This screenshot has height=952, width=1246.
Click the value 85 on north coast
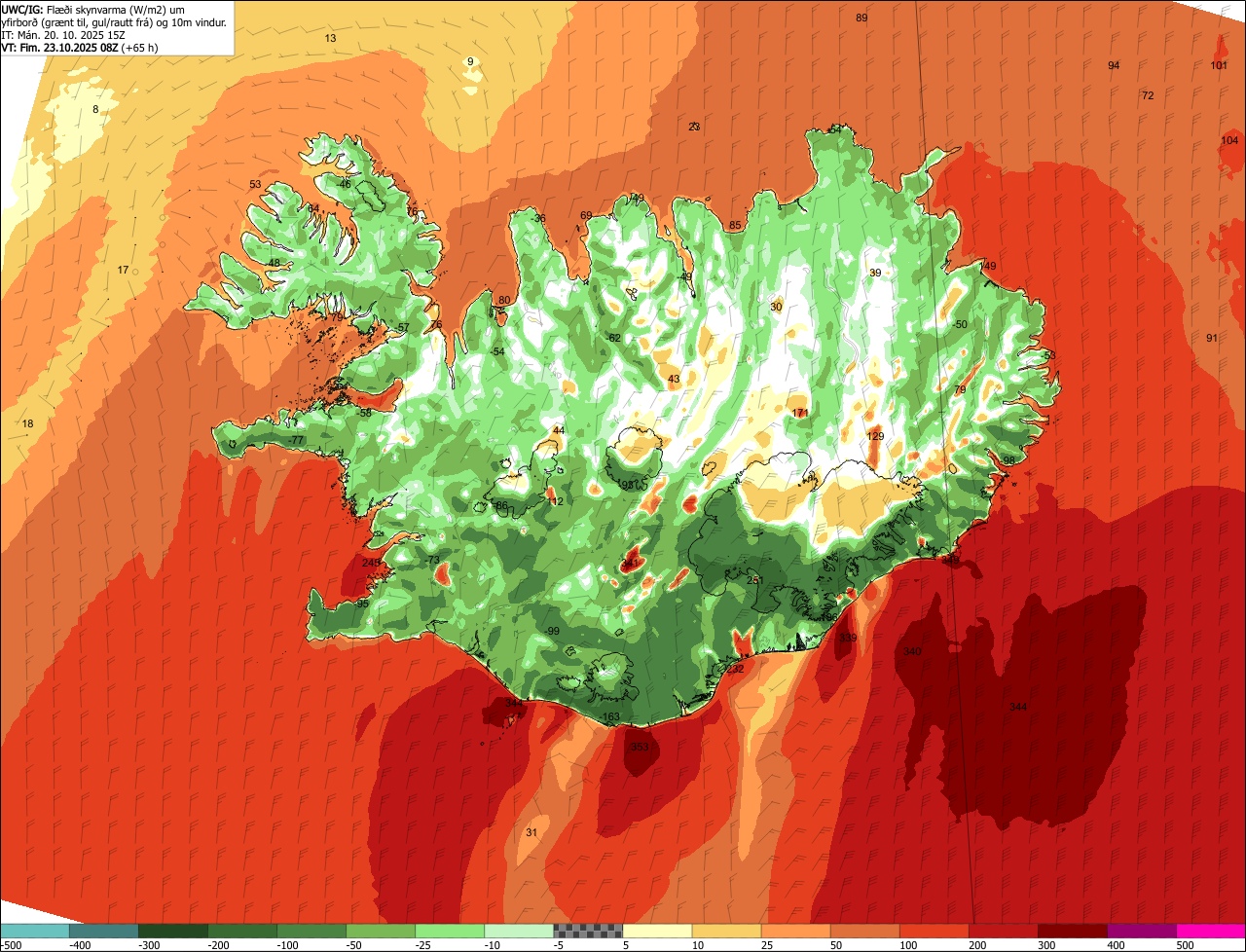[735, 226]
